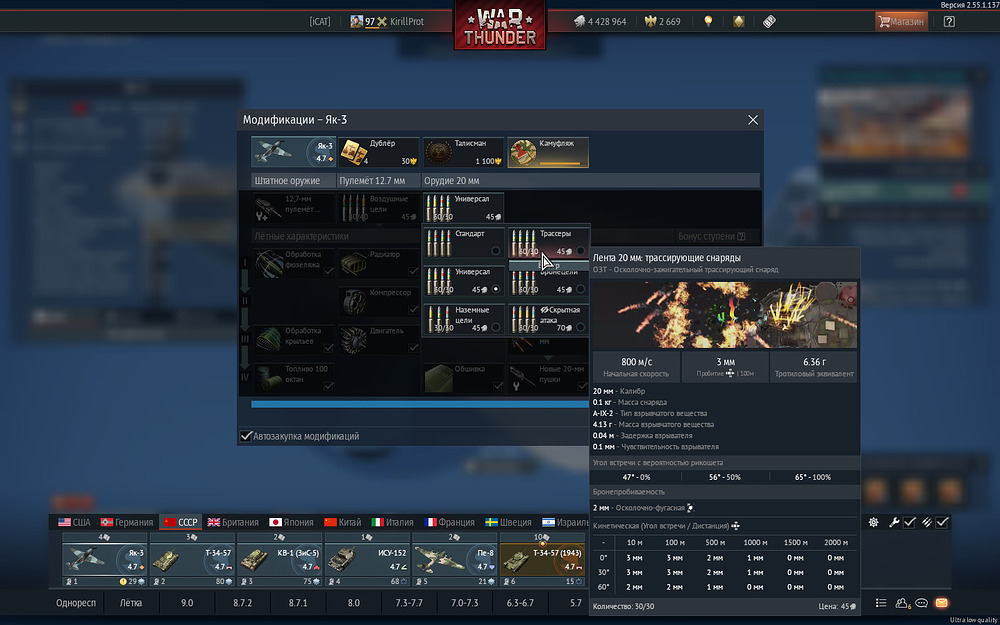Click the 12,7-мм пулемёт weapon slot

point(294,208)
